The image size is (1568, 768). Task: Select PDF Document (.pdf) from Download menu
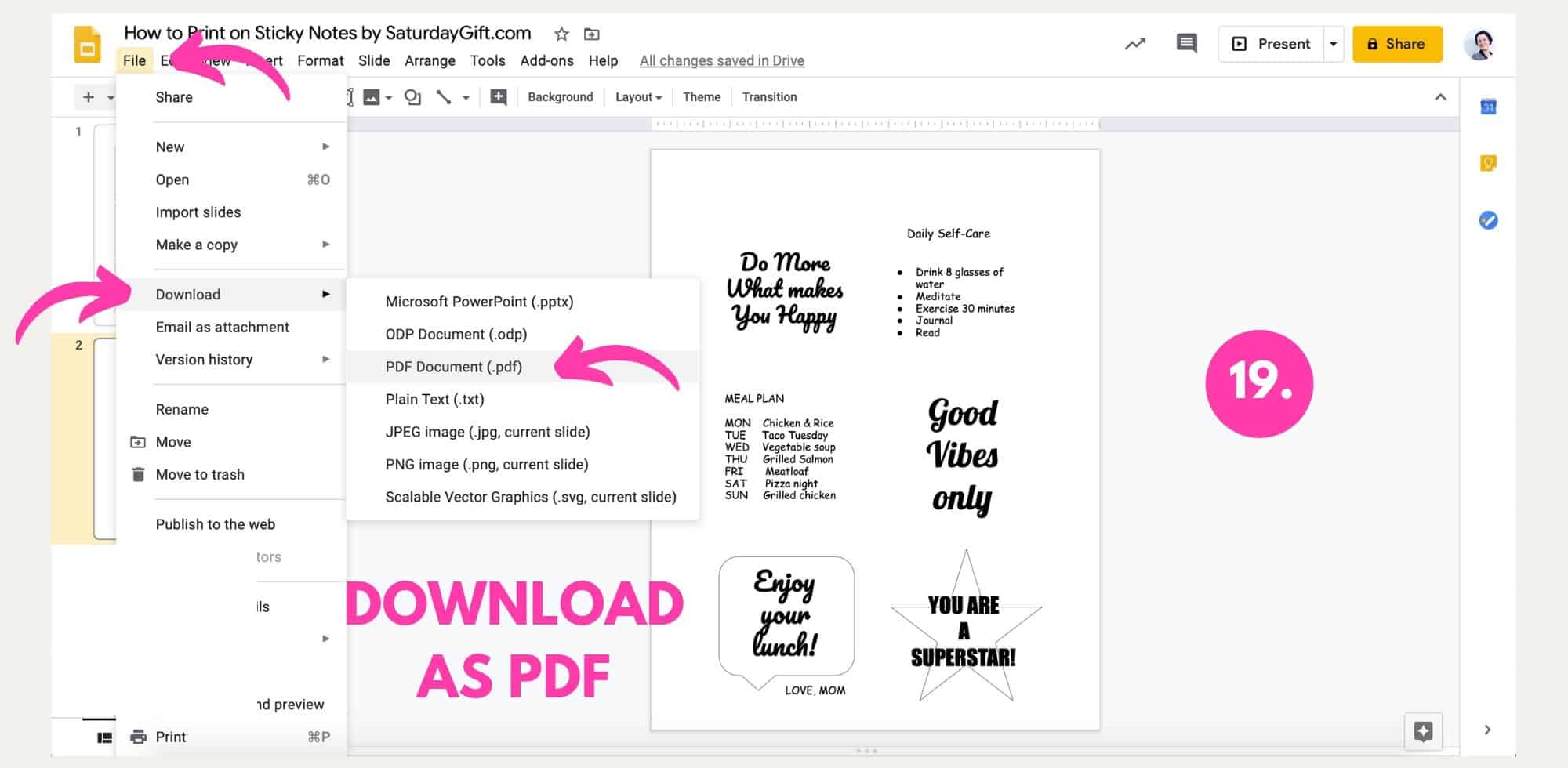point(453,367)
